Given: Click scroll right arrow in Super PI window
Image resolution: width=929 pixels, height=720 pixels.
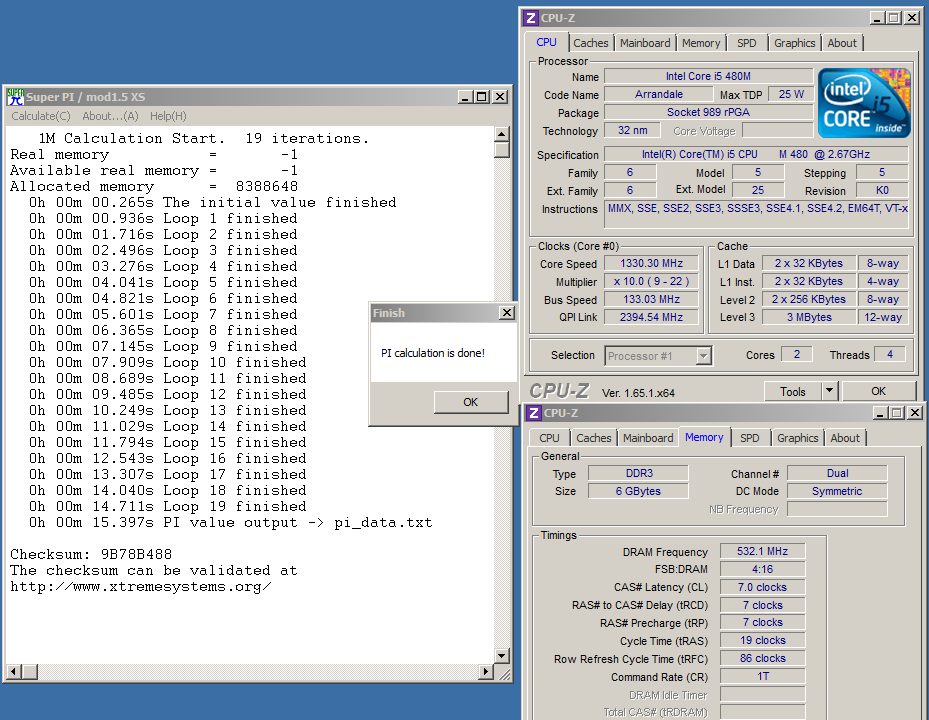Looking at the screenshot, I should click(x=486, y=671).
